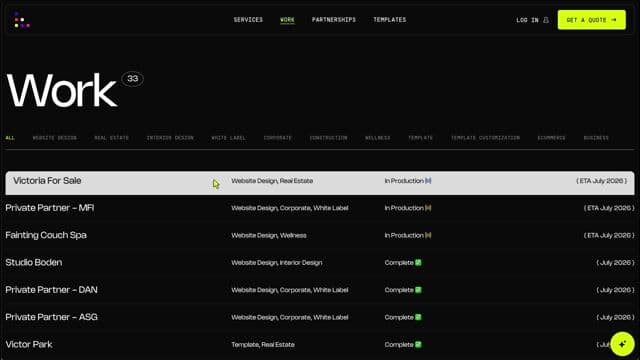Click the status icon in Victoria For Sale row
Viewport: 640px width, 360px height.
tap(428, 181)
